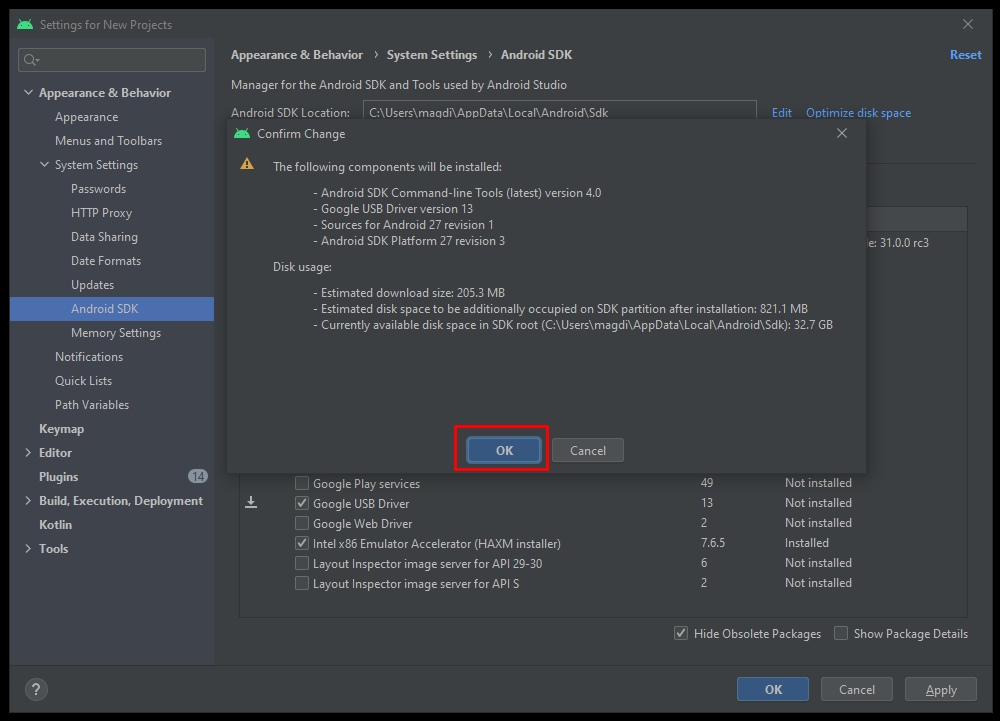Click Appearance & Behavior breadcrumb
The image size is (1000, 721).
[x=297, y=55]
